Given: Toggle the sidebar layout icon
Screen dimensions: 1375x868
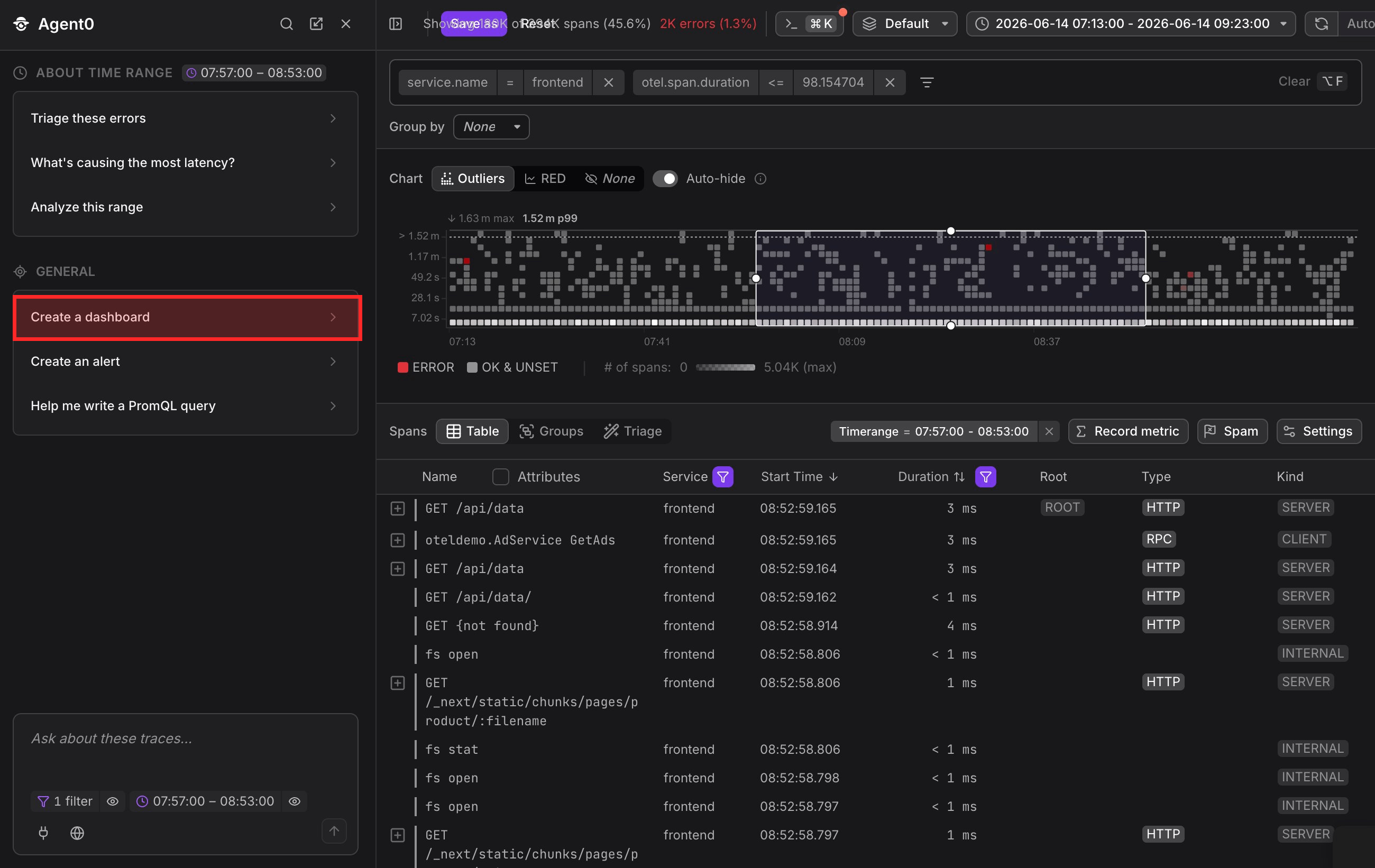Looking at the screenshot, I should pos(396,24).
